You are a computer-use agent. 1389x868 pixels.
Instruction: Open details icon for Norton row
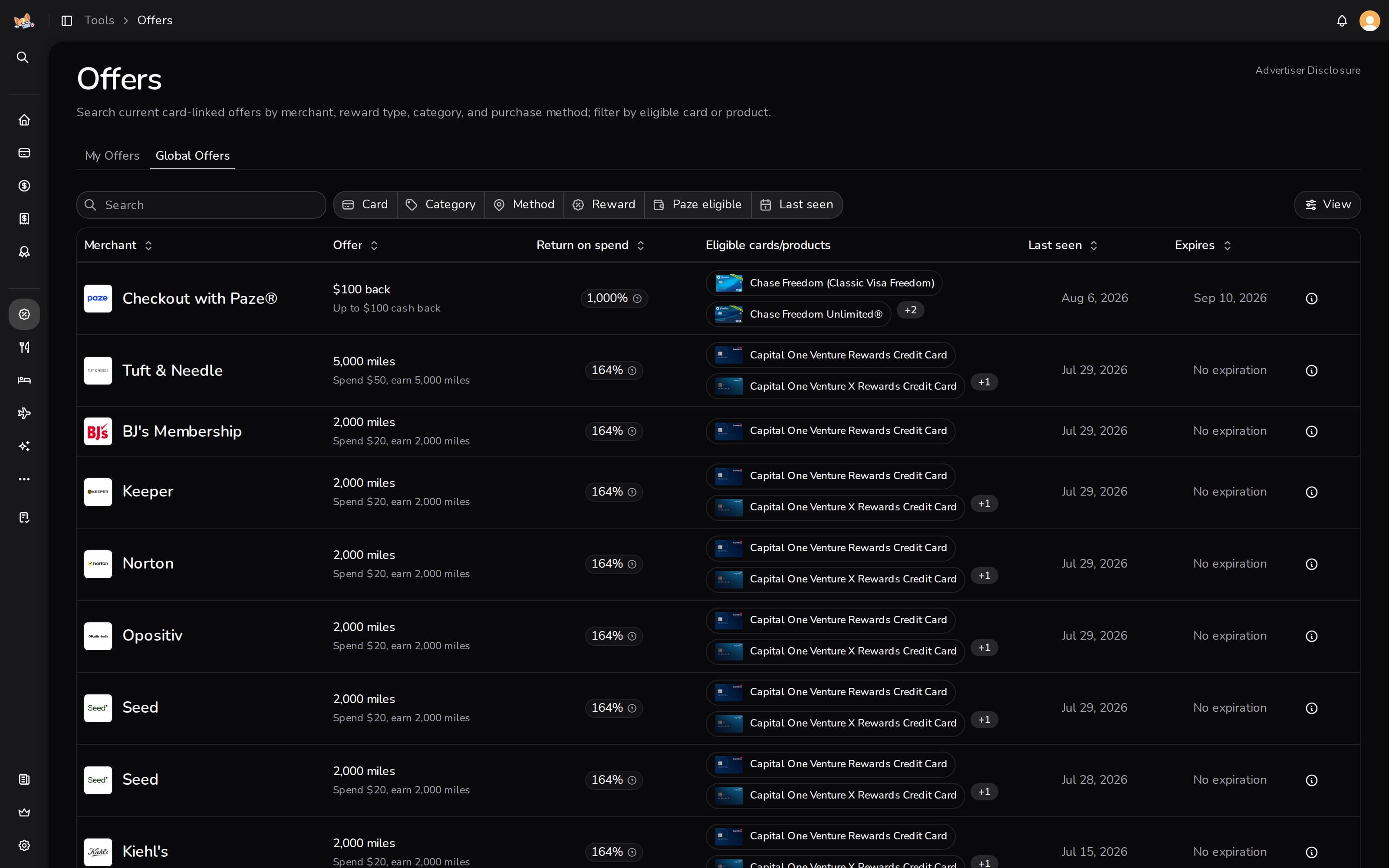1311,564
